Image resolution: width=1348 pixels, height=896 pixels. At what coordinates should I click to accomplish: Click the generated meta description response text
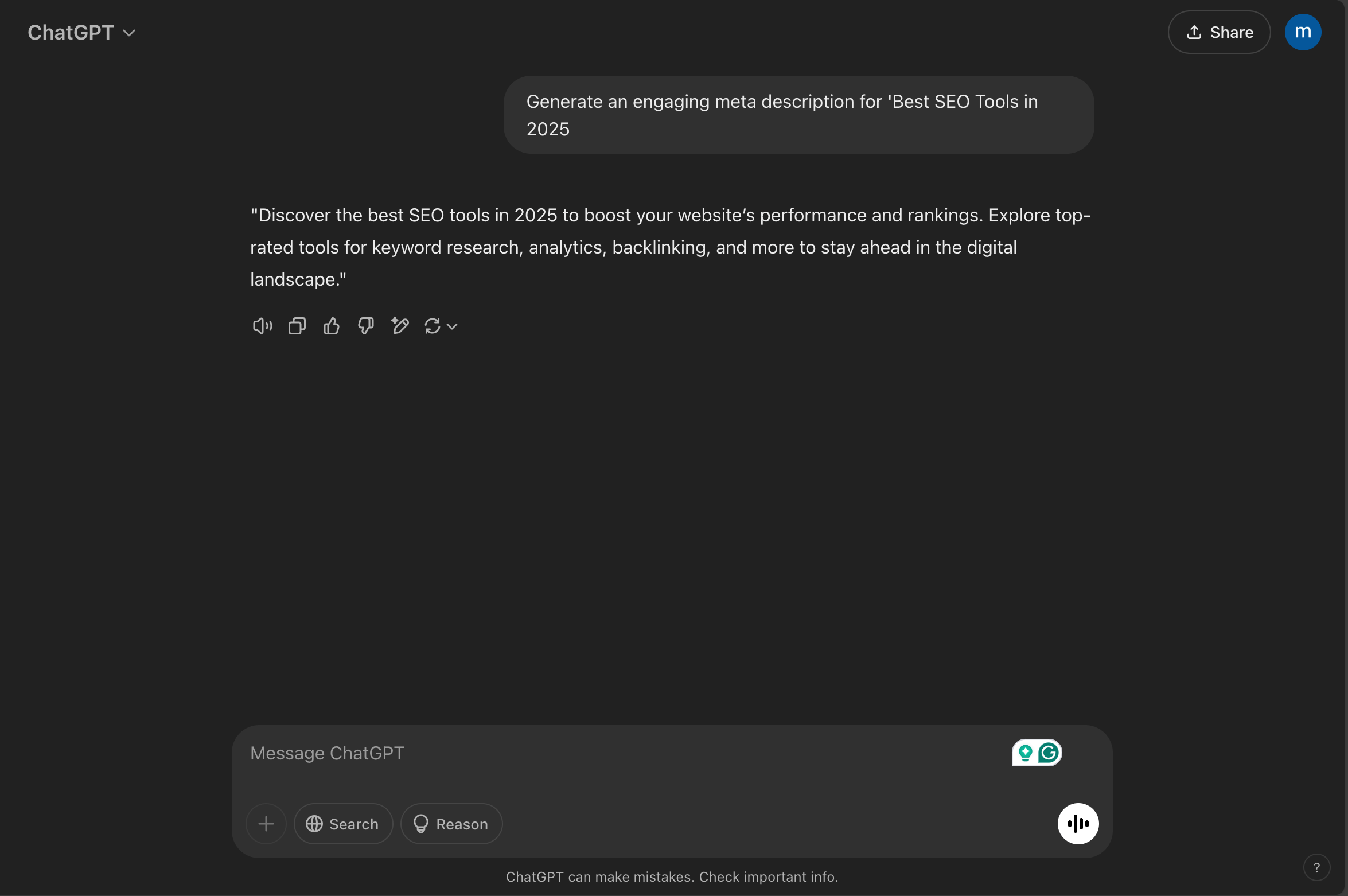click(670, 247)
